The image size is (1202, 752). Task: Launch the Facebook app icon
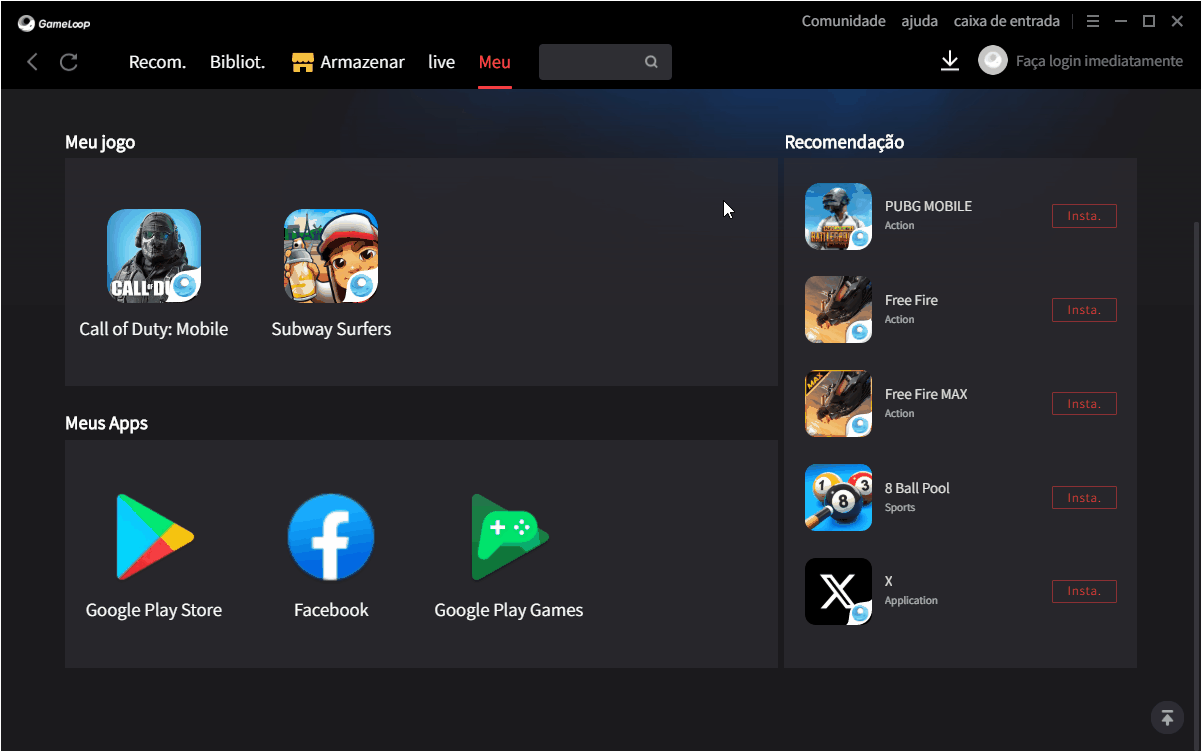[331, 537]
